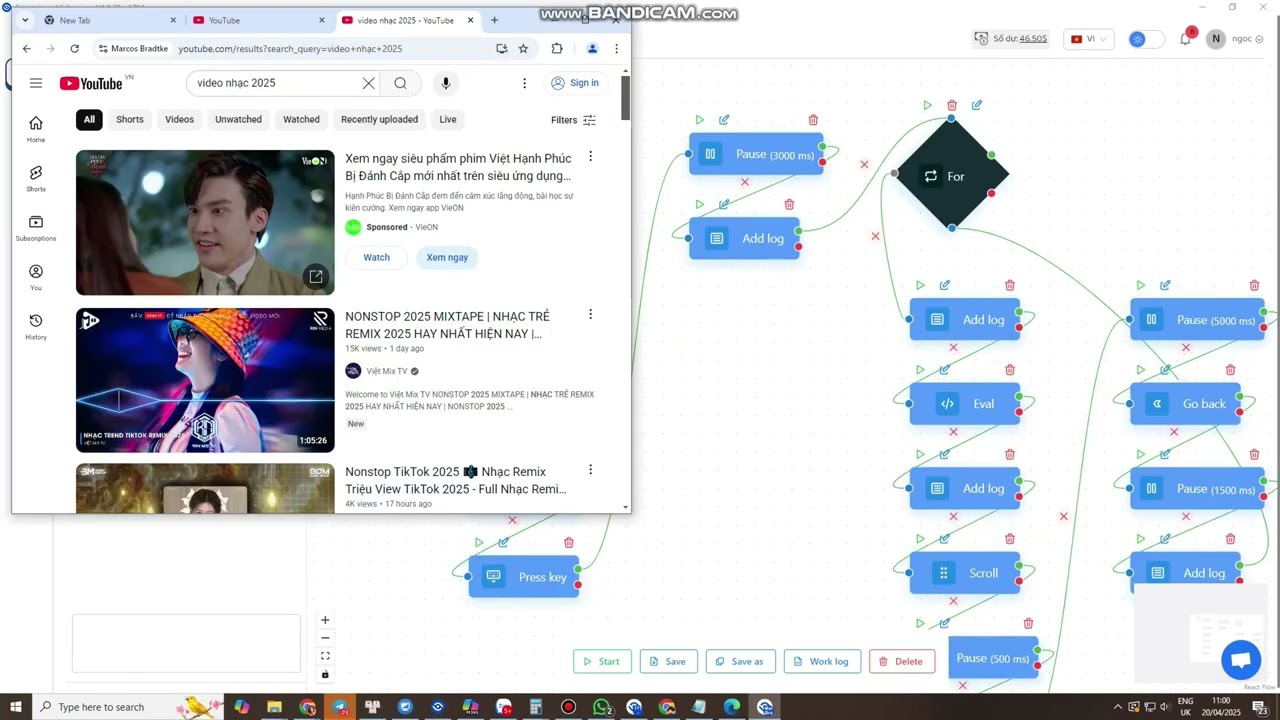Delete the Pause (5000 ms) node
The image size is (1280, 720).
[x=1254, y=285]
